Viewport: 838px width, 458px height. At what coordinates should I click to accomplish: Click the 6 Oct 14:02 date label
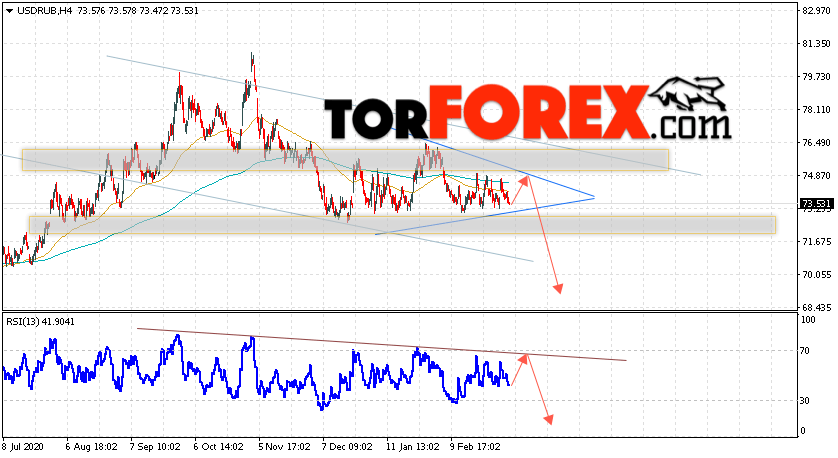pyautogui.click(x=219, y=446)
